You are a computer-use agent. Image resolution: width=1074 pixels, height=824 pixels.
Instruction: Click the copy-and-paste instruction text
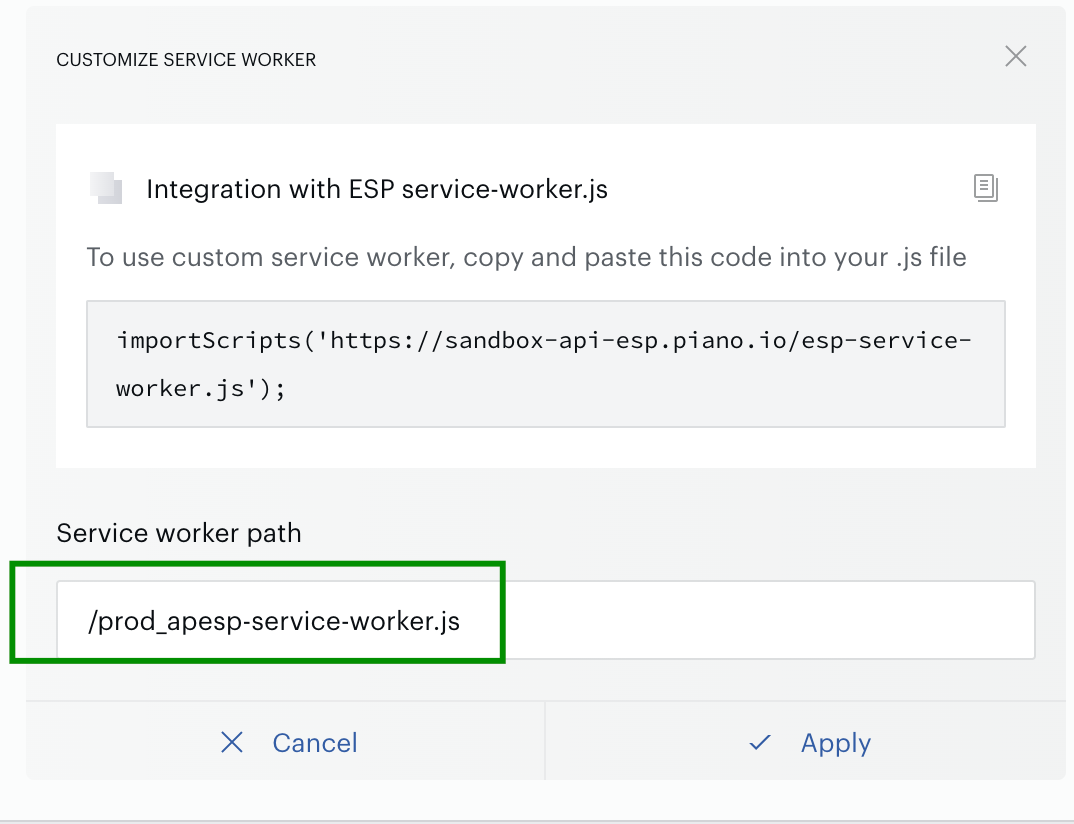526,258
